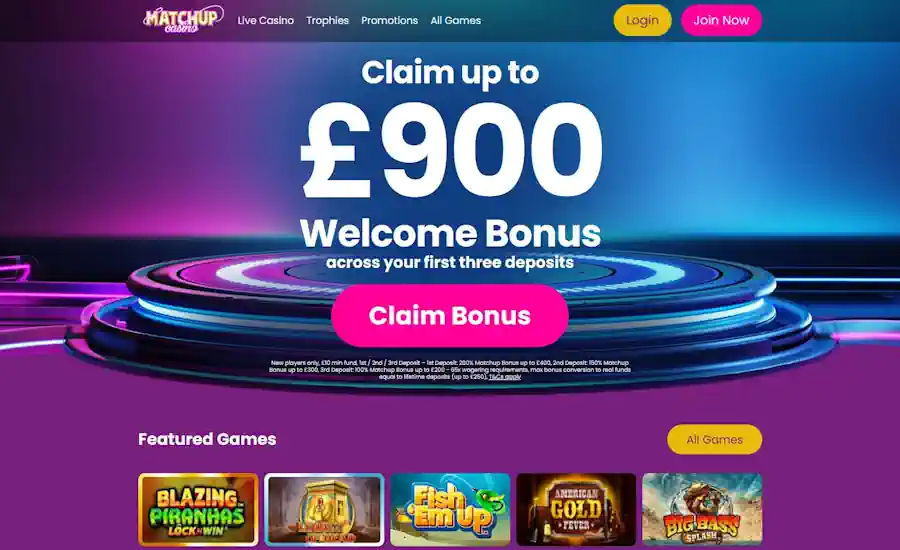The width and height of the screenshot is (900, 550).
Task: Click the Matchup Casino logo
Action: pos(183,20)
